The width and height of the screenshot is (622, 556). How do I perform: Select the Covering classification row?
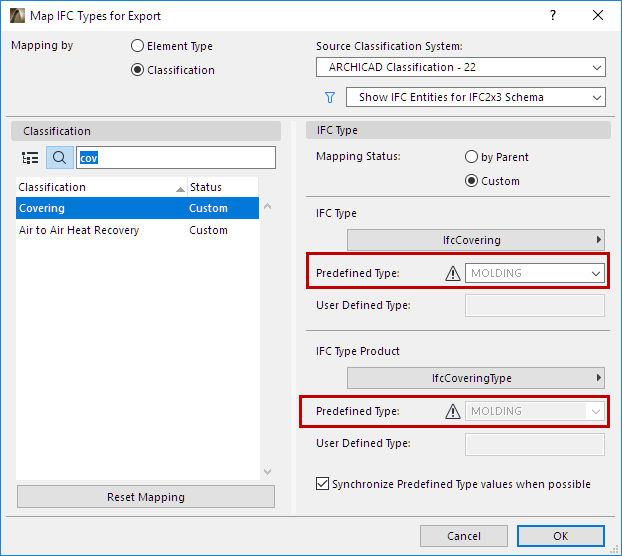coord(137,208)
